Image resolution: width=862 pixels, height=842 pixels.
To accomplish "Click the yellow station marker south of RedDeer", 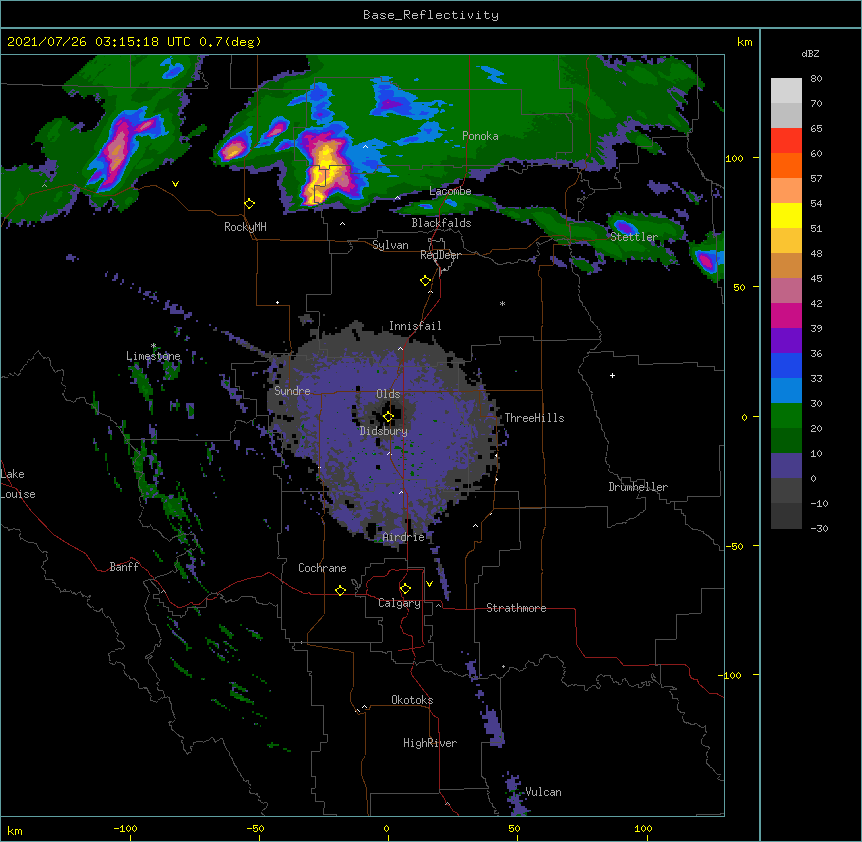I will (426, 281).
